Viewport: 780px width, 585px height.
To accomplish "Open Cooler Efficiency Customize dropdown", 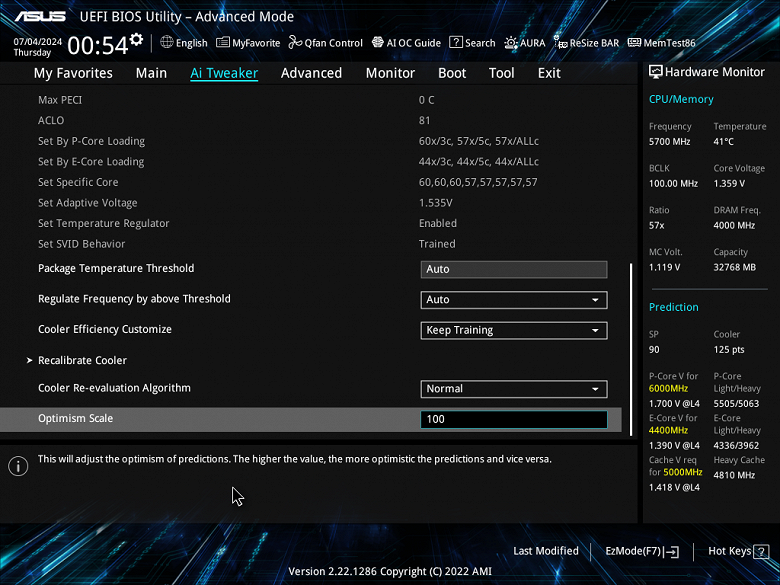I will [514, 330].
